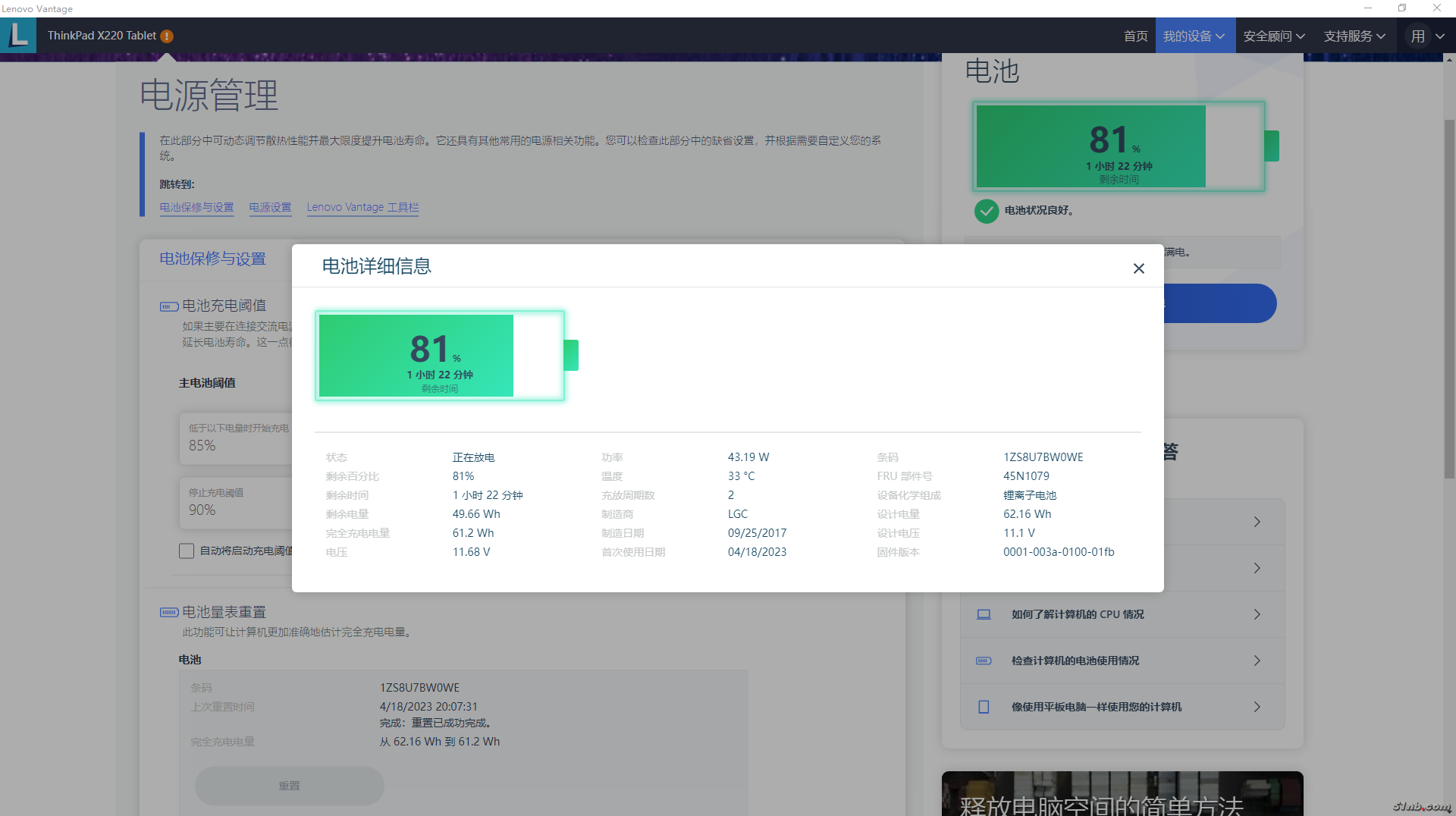Viewport: 1456px width, 816px height.
Task: Jump to the 电池保修与设置 link
Action: (x=196, y=207)
